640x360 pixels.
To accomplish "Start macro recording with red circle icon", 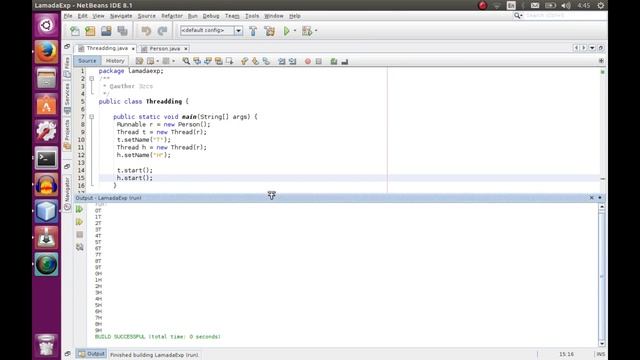I will 308,61.
